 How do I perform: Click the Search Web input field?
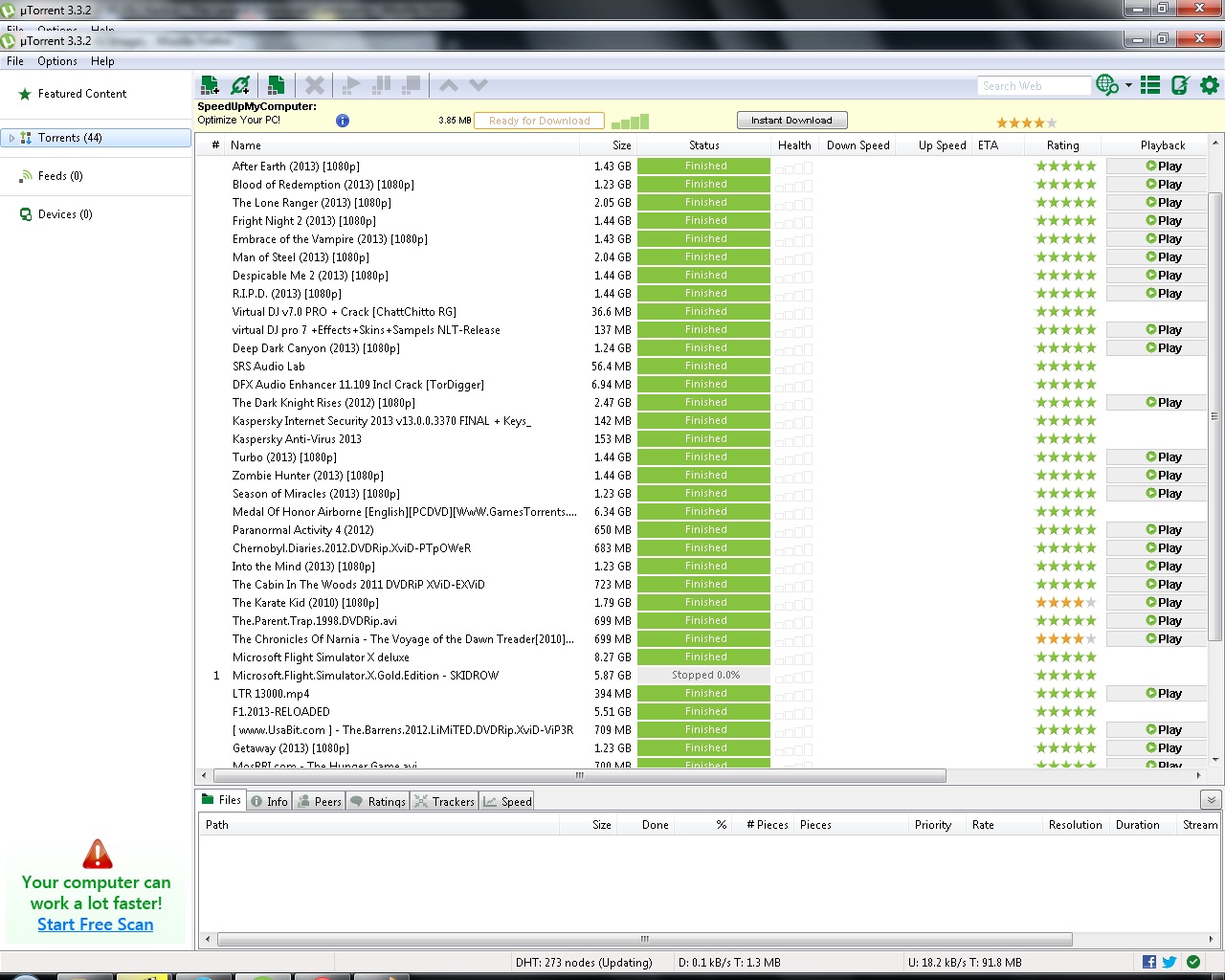(1035, 85)
